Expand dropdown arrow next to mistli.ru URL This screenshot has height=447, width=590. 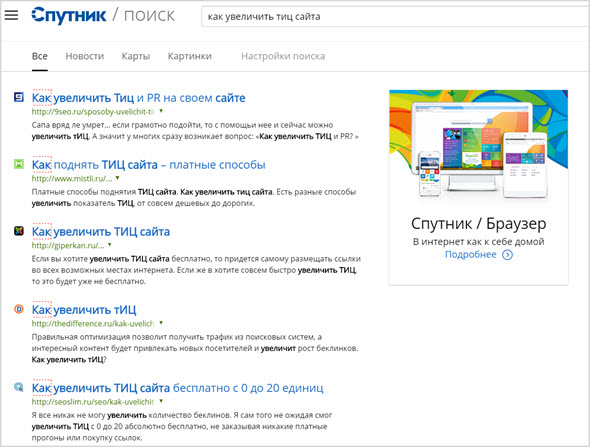[117, 178]
